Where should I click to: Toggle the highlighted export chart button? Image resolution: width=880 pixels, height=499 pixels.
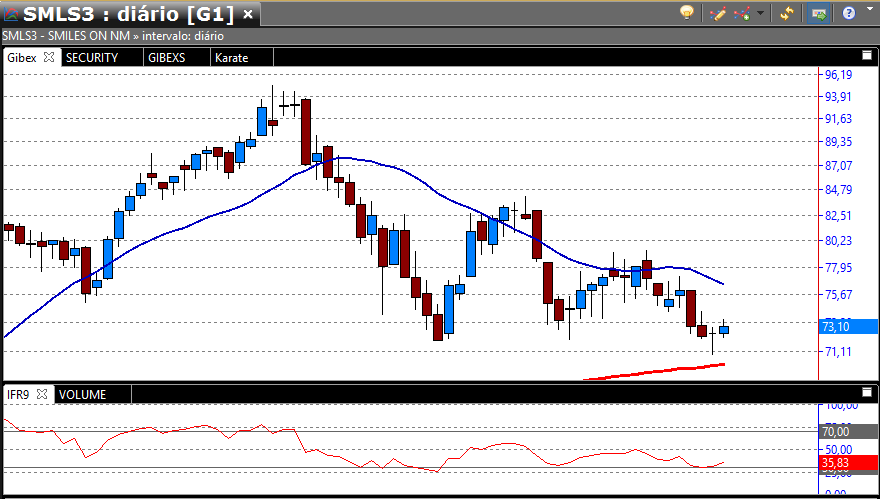(x=819, y=13)
